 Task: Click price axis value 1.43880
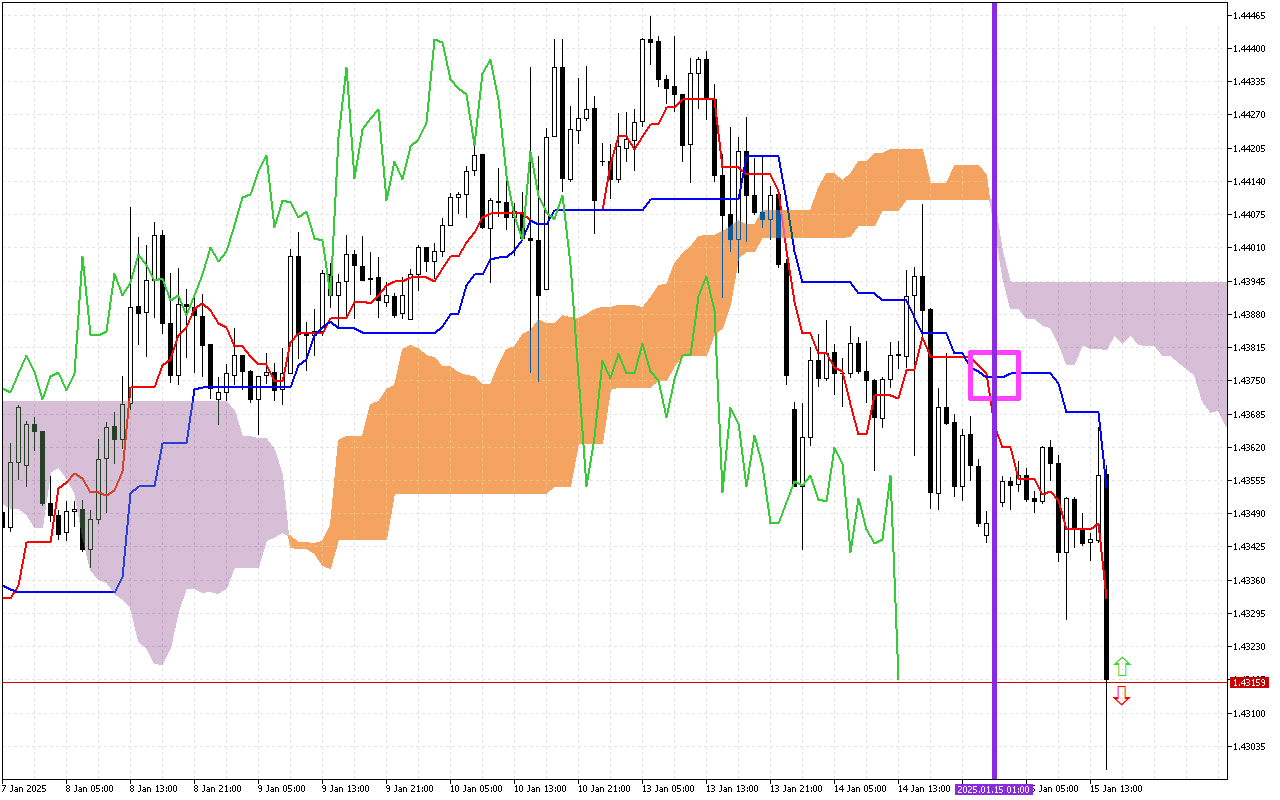pos(1248,315)
